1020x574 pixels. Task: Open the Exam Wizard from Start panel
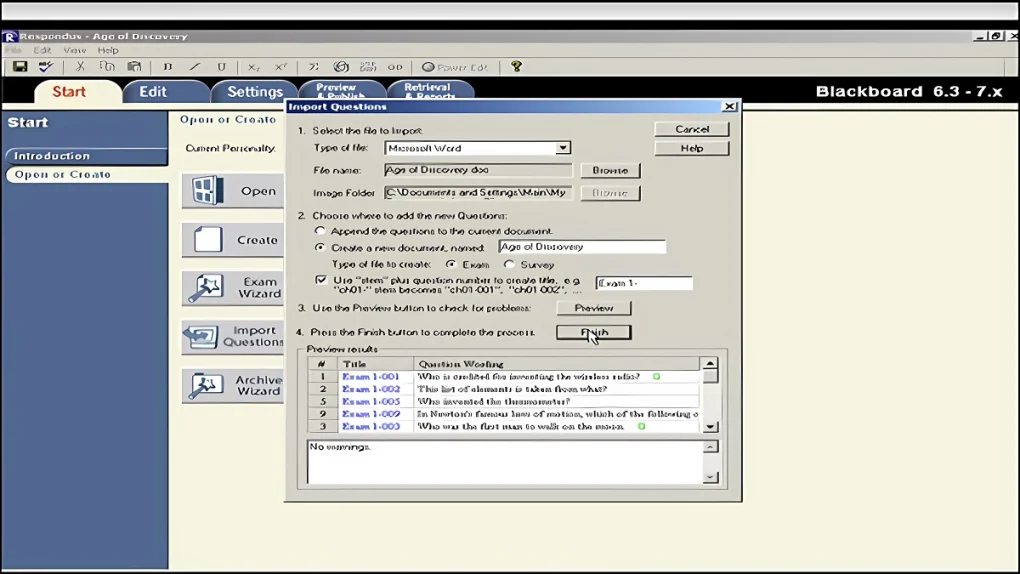(x=232, y=288)
